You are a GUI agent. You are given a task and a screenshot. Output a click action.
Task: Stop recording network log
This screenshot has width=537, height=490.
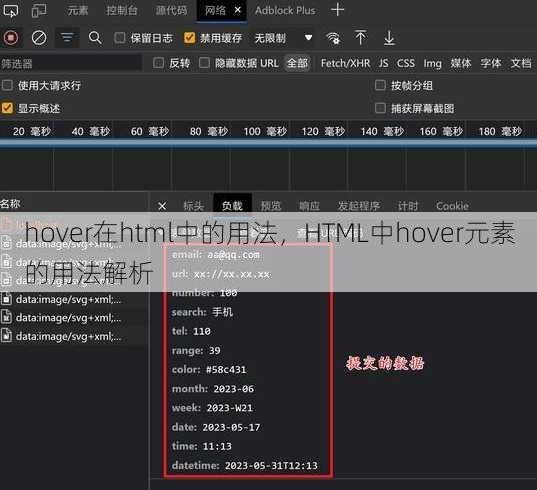[11, 38]
